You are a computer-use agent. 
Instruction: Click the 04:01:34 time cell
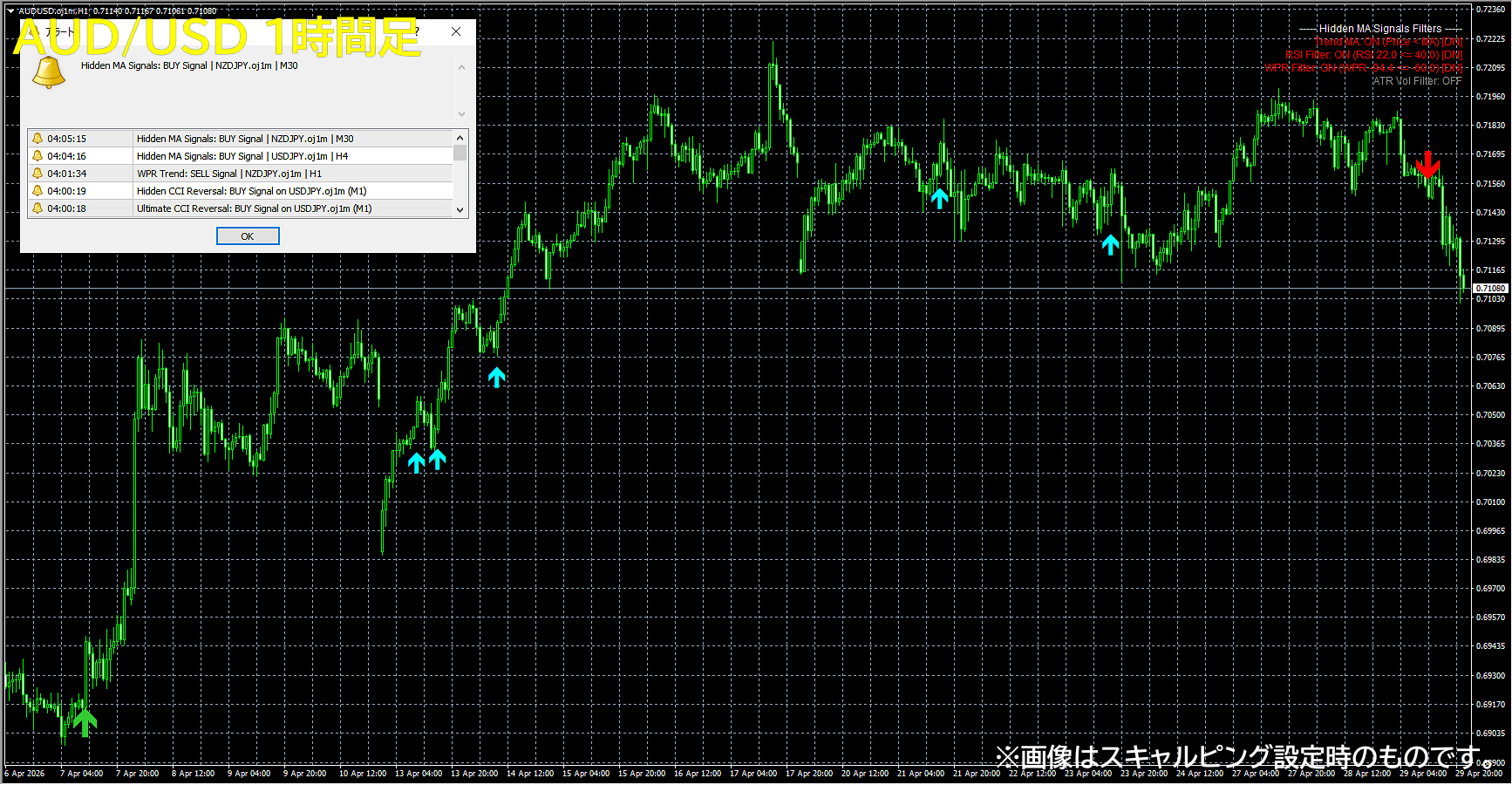tap(67, 174)
